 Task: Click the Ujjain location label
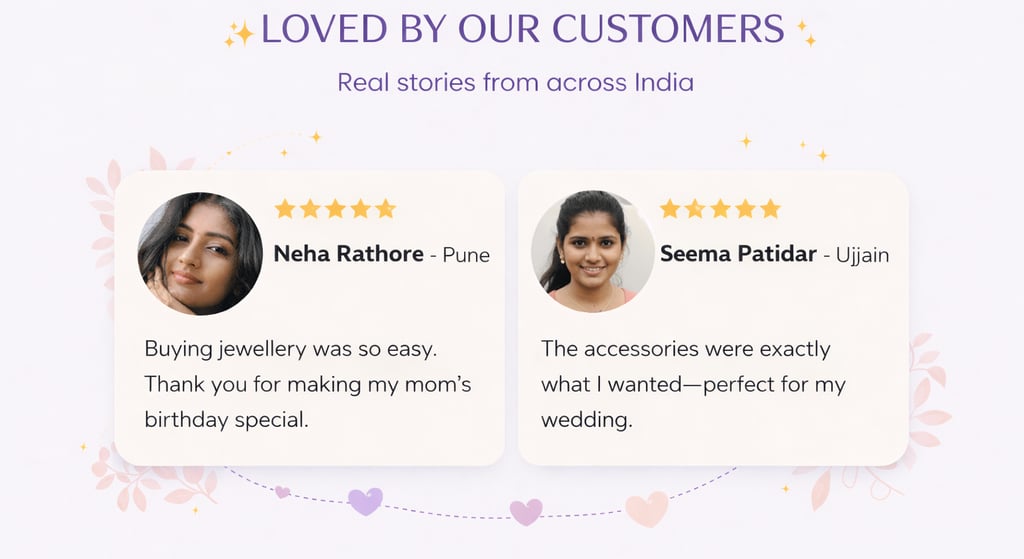tap(862, 255)
